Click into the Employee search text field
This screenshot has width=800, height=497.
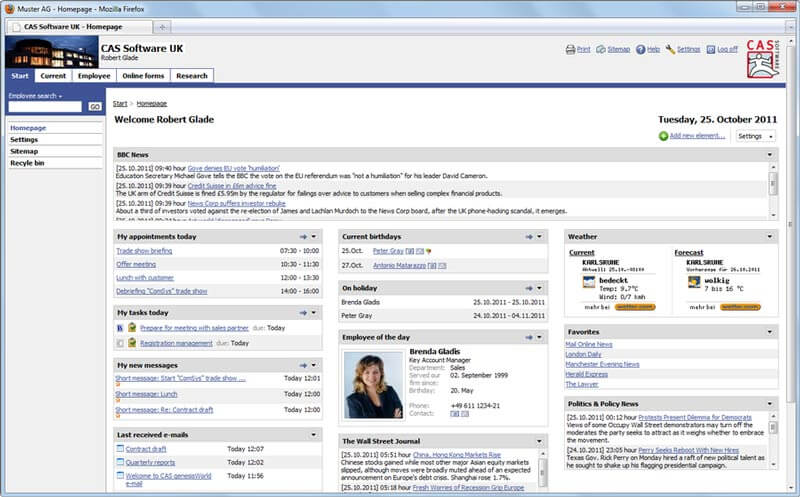[x=45, y=106]
